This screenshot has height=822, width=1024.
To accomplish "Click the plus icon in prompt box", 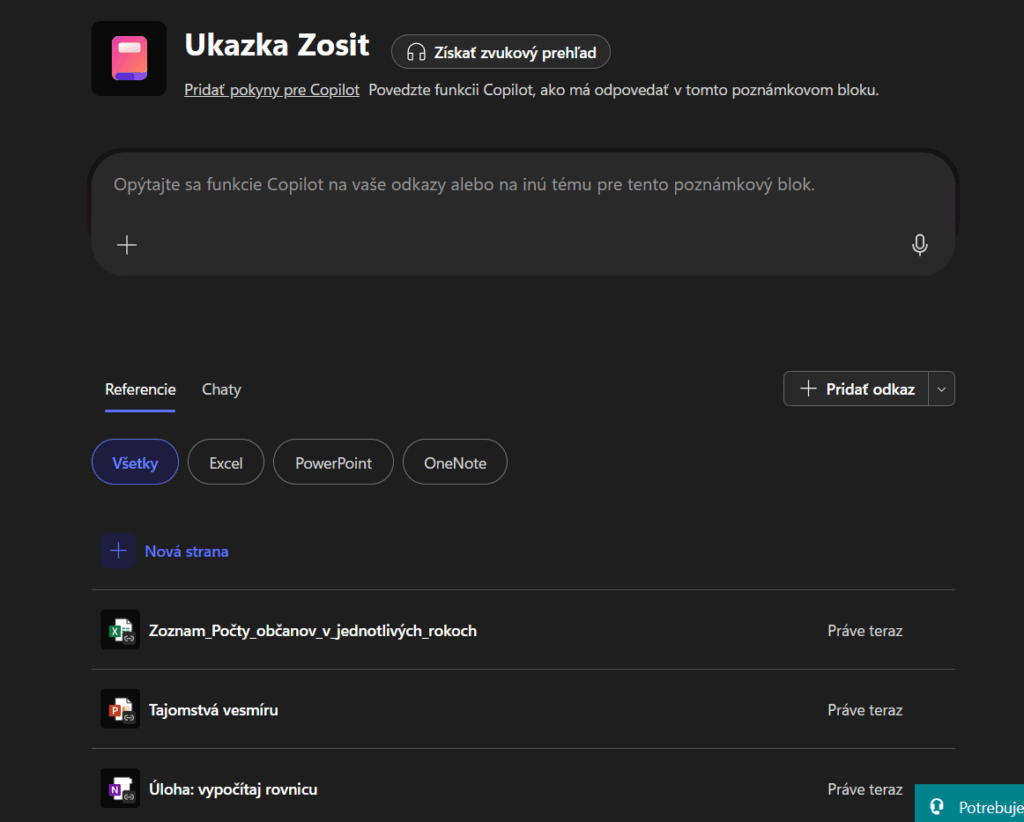I will (x=127, y=245).
